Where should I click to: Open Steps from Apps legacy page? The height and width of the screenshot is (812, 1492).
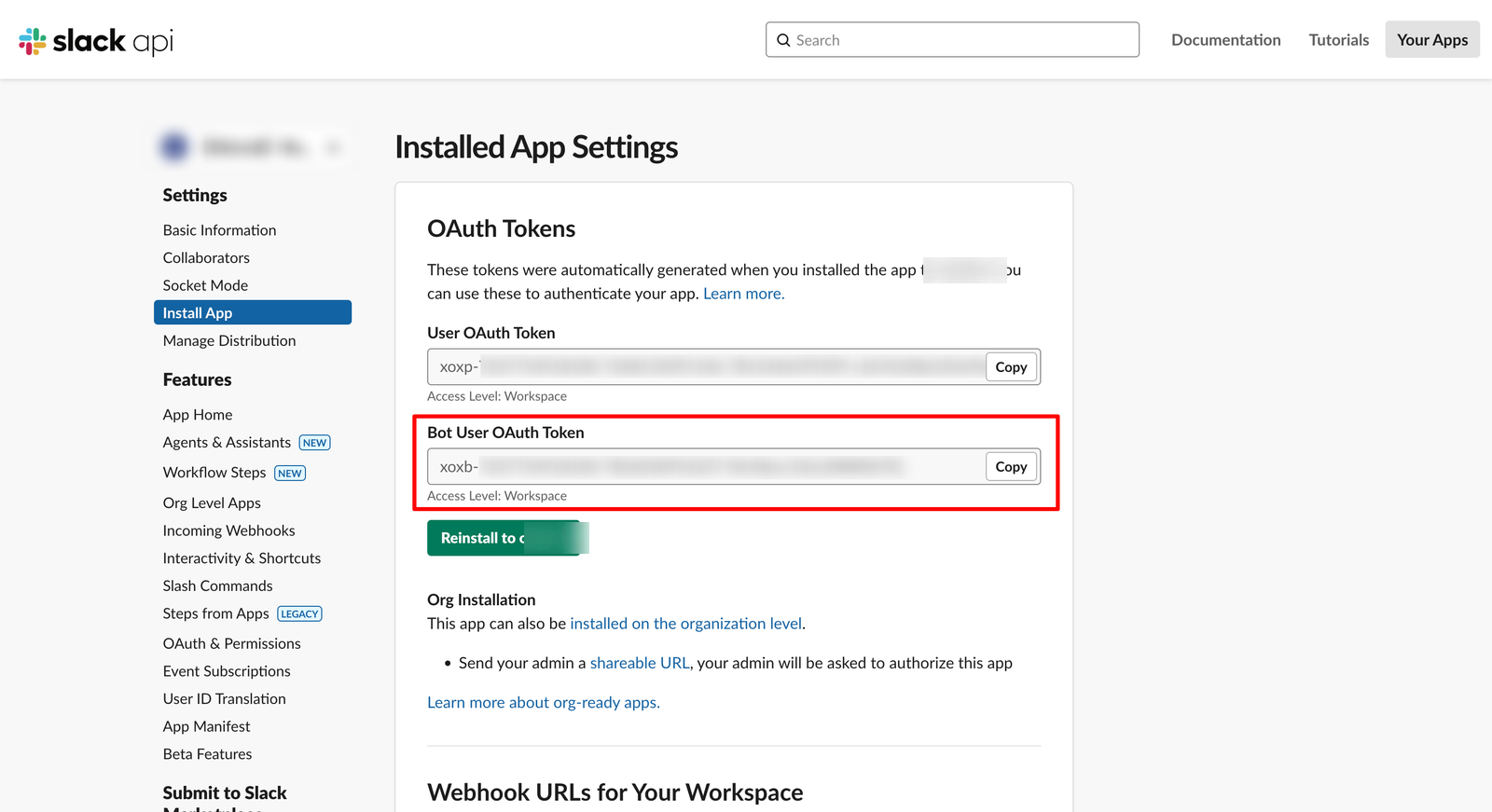point(215,613)
